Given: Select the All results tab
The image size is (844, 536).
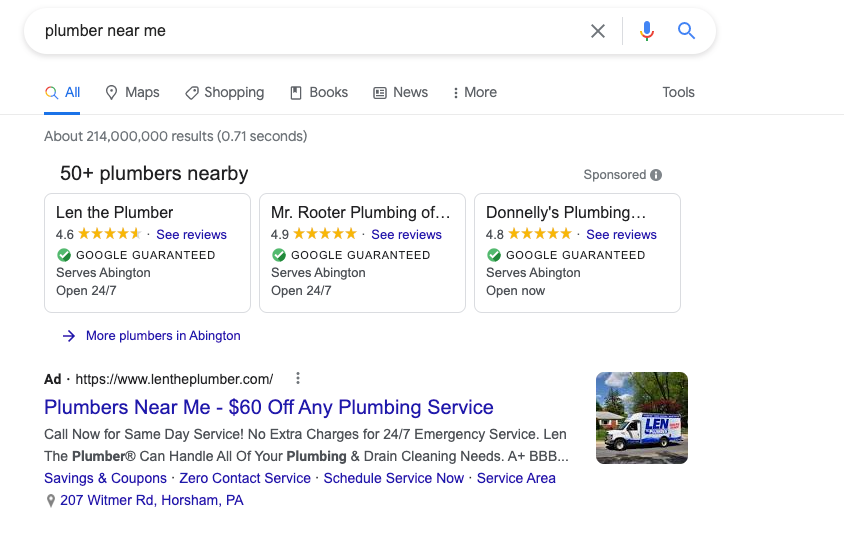Looking at the screenshot, I should 62,93.
